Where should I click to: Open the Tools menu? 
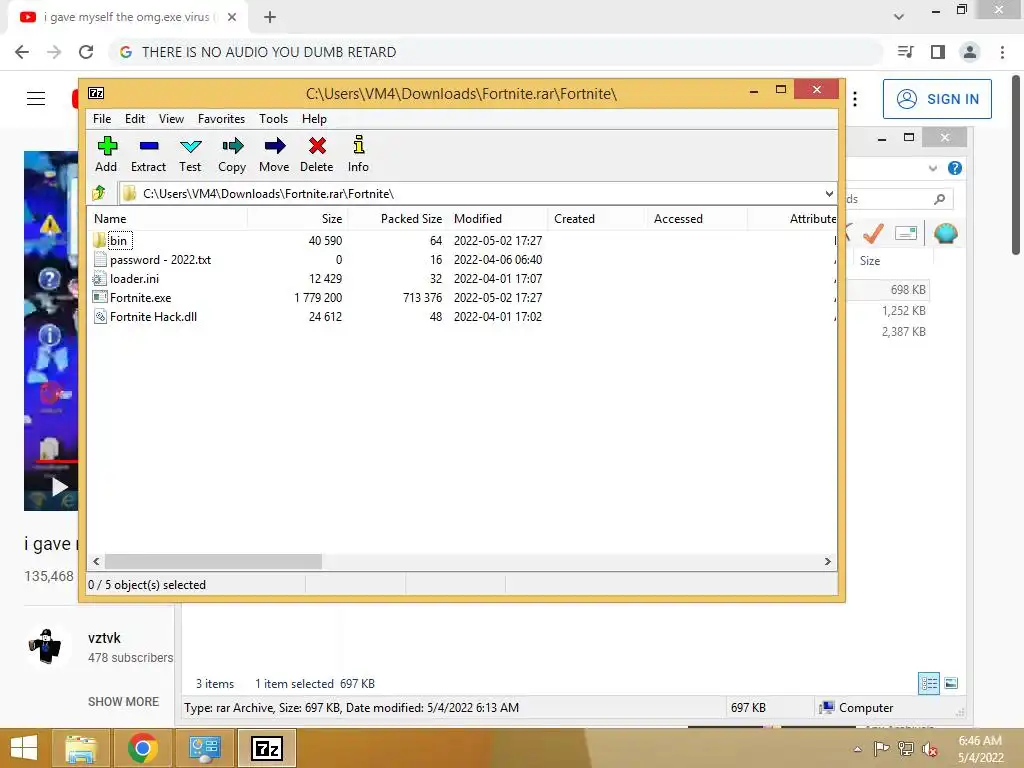(x=273, y=119)
